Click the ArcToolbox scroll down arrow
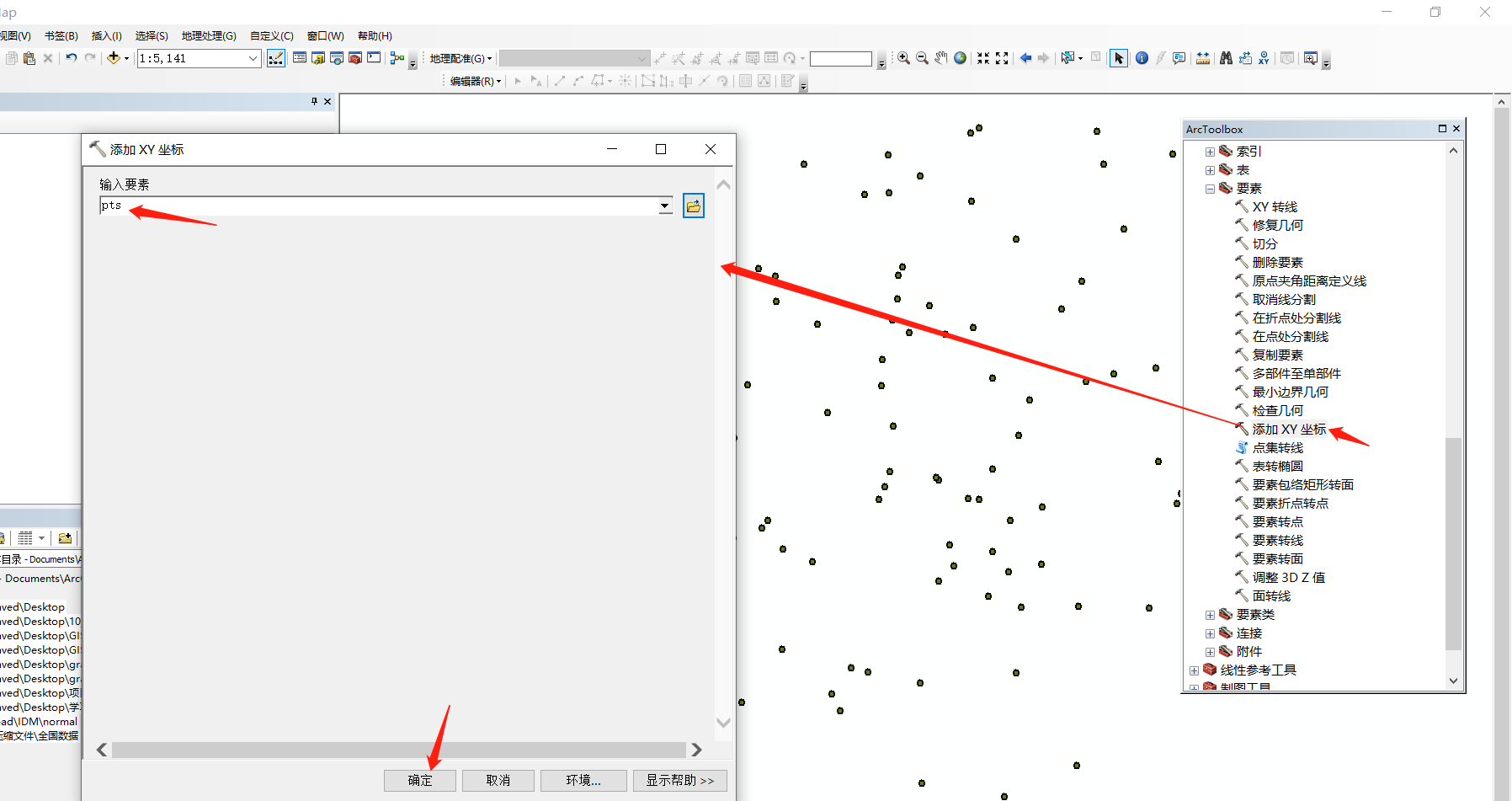Image resolution: width=1512 pixels, height=801 pixels. coord(1453,681)
